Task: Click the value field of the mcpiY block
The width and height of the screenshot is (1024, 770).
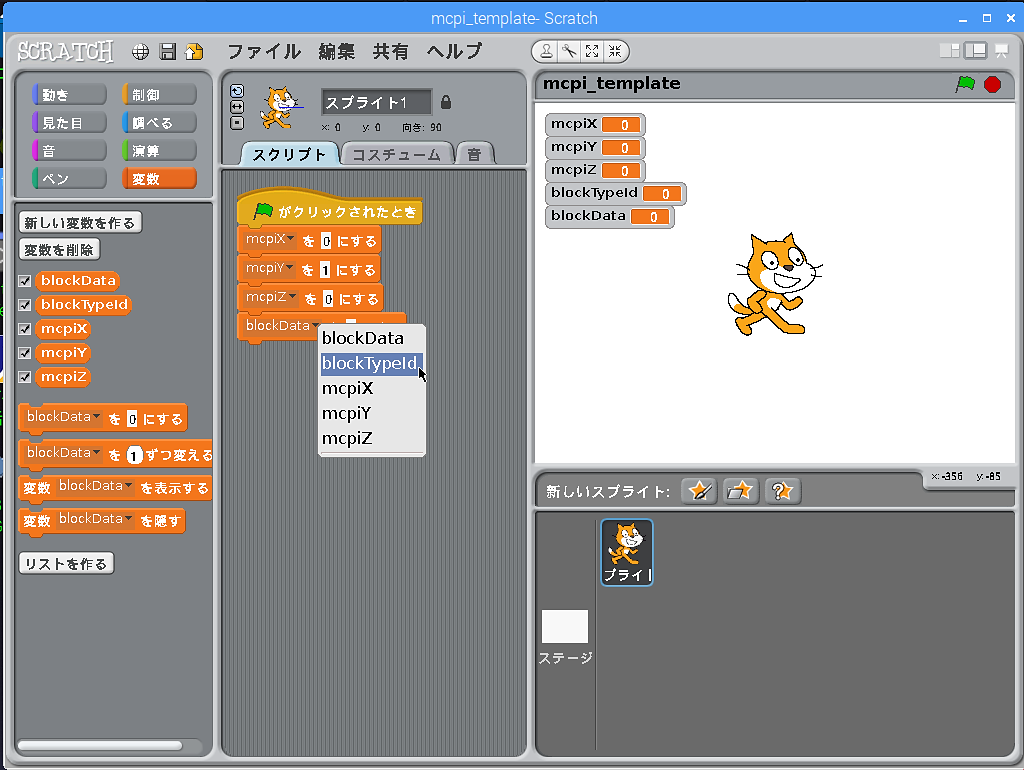Action: pos(325,270)
